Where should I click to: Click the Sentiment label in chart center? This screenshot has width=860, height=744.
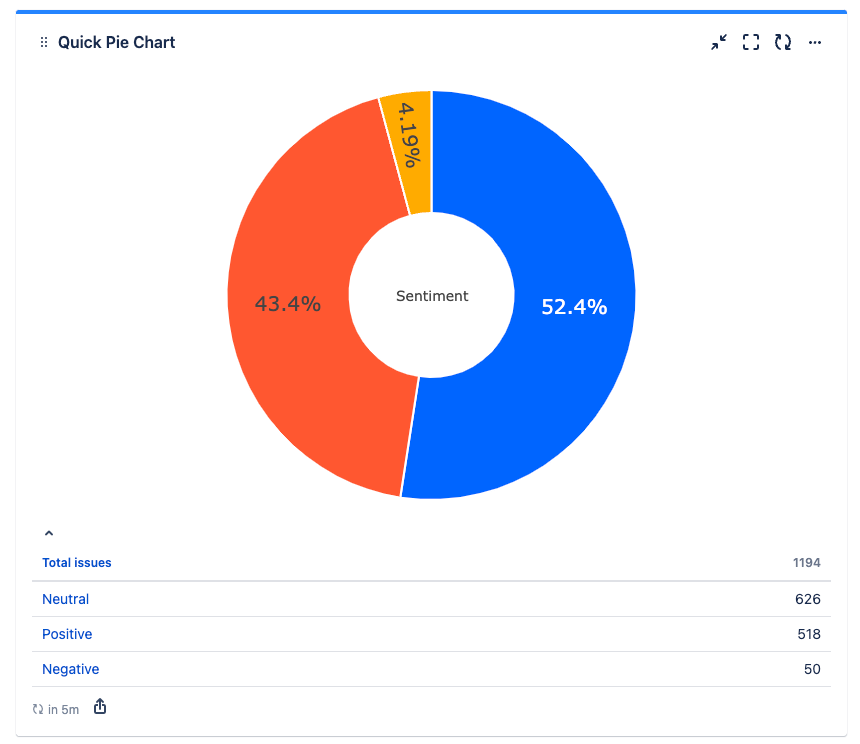[x=431, y=295]
